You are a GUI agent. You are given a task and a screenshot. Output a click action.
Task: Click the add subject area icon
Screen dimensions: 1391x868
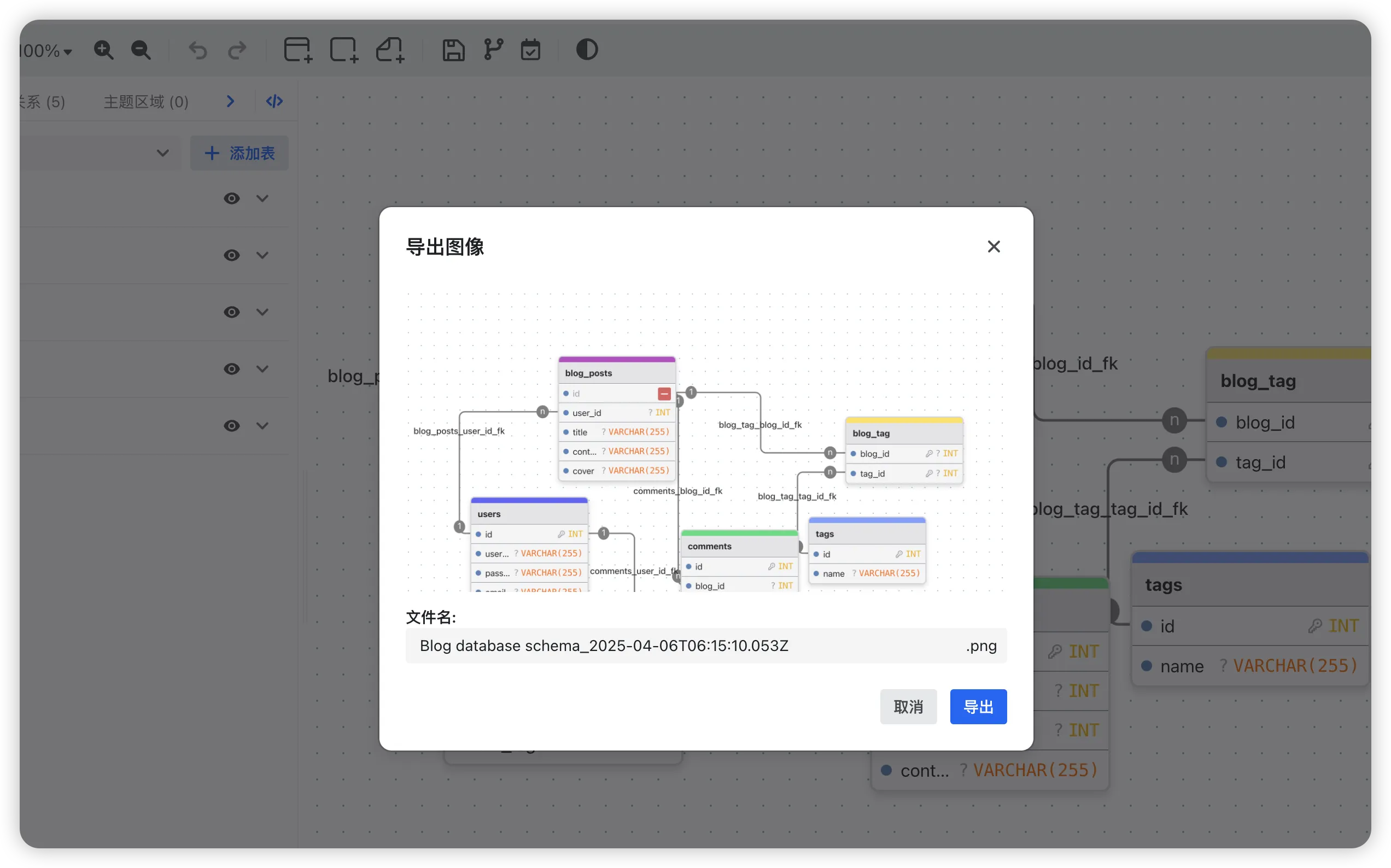coord(344,50)
